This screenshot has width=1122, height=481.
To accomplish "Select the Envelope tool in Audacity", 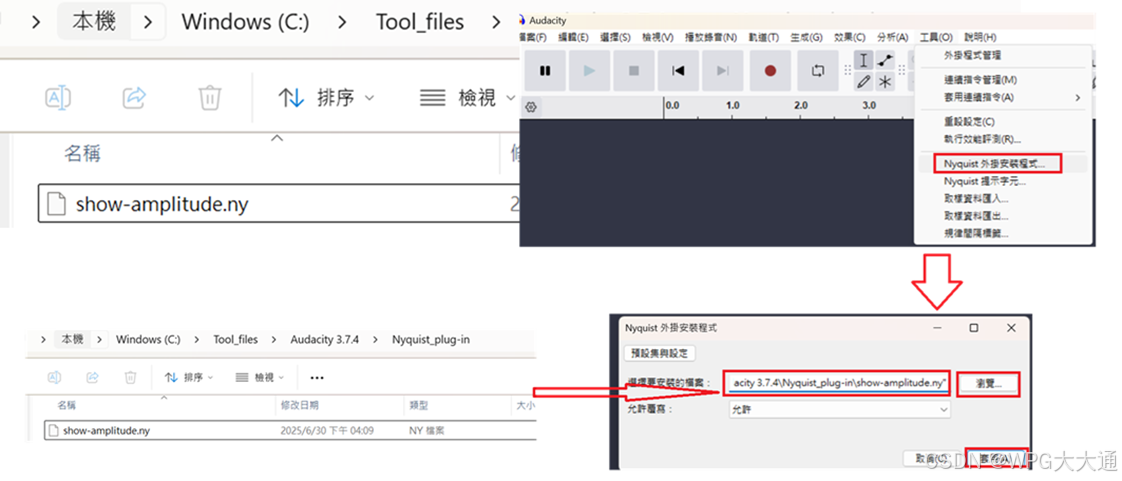I will (x=885, y=60).
